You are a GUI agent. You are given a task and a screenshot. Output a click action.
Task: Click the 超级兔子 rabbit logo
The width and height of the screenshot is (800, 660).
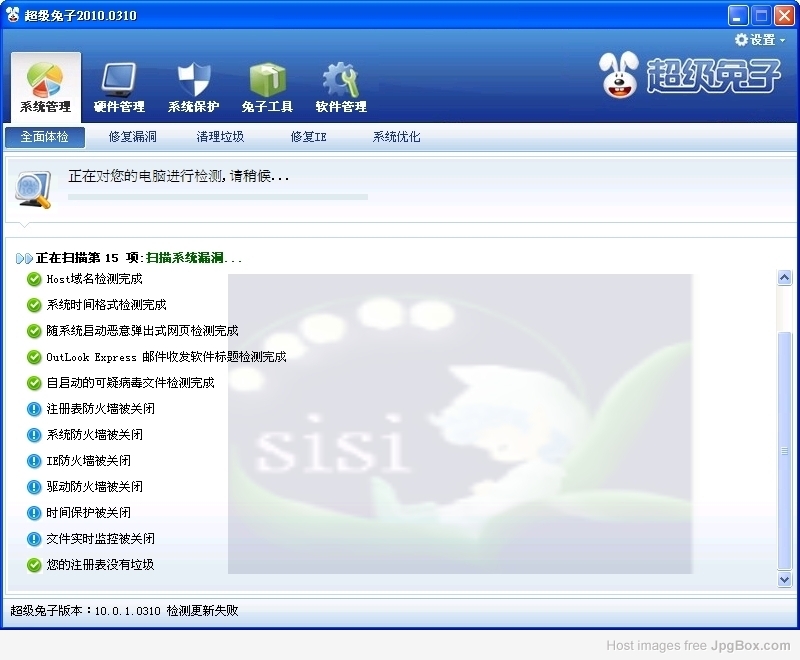[690, 75]
